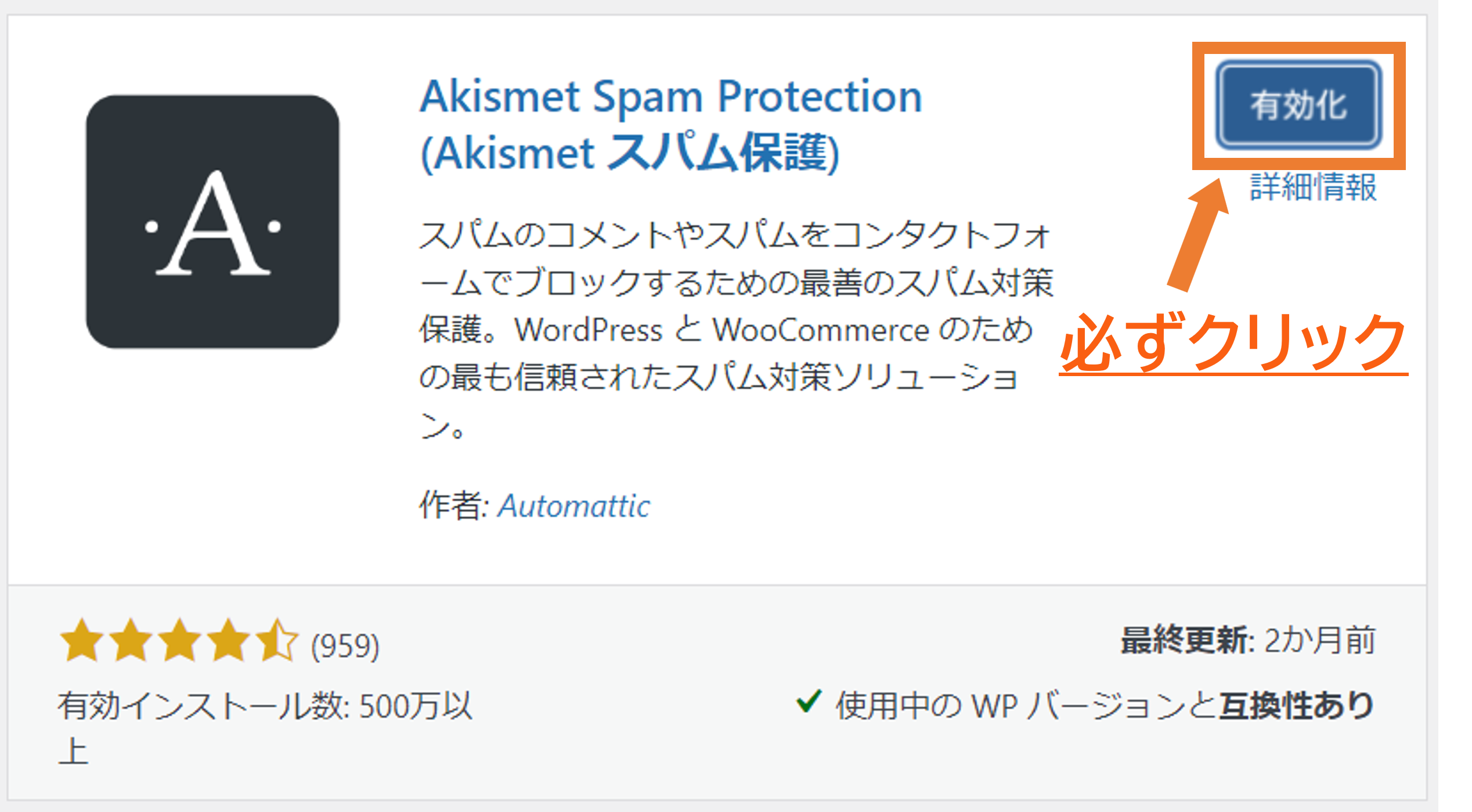Click the (Akismet スパム保護) subtitle line
The height and width of the screenshot is (812, 1472).
[630, 153]
